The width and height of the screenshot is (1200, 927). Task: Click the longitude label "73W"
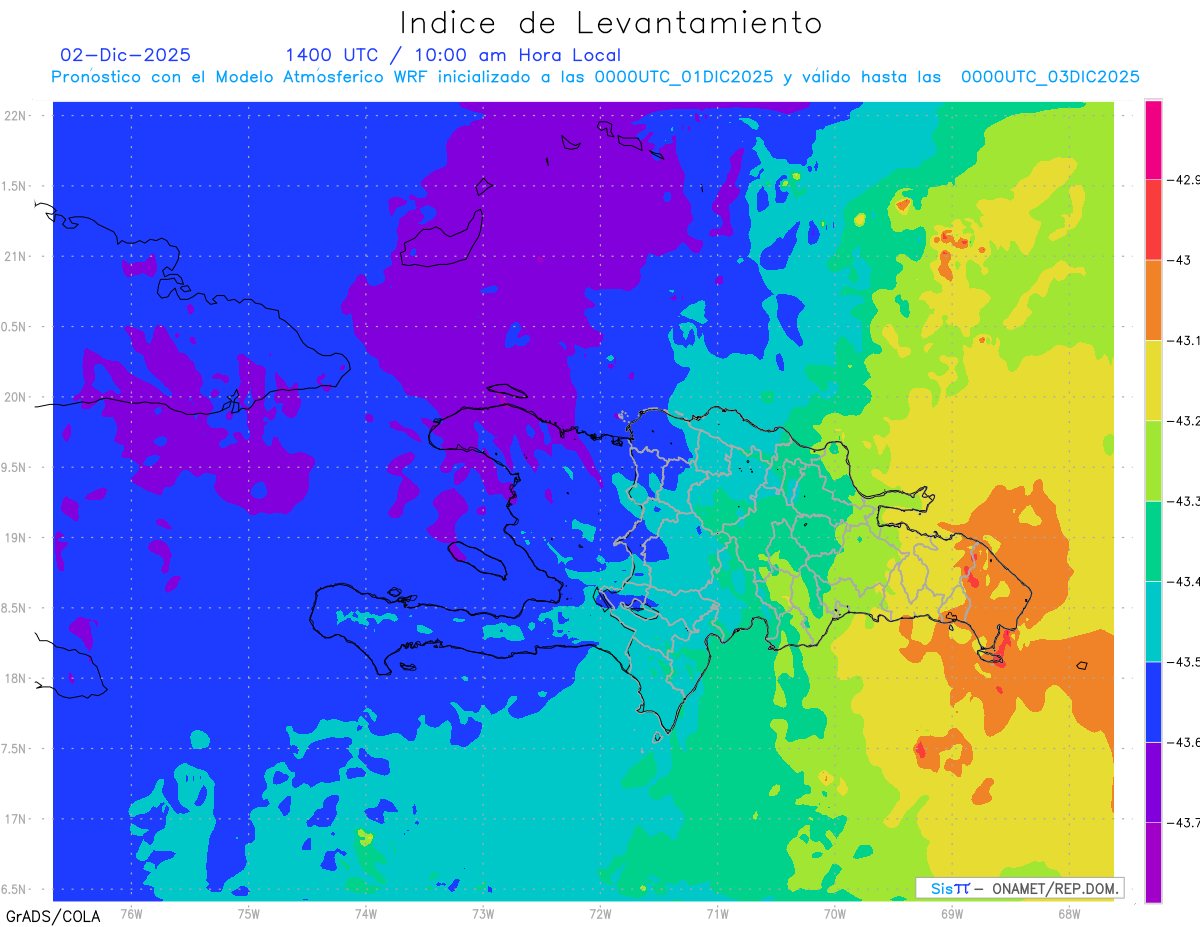[x=483, y=914]
